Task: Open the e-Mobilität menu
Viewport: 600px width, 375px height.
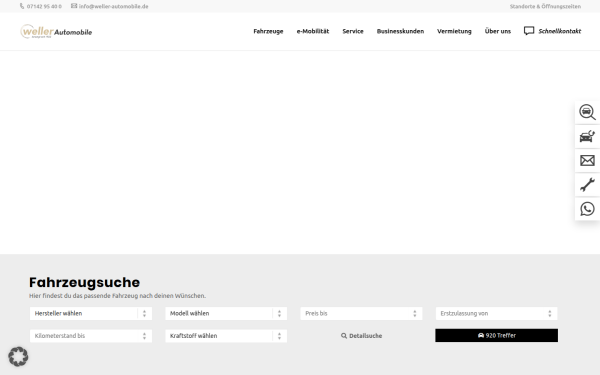Action: tap(313, 31)
